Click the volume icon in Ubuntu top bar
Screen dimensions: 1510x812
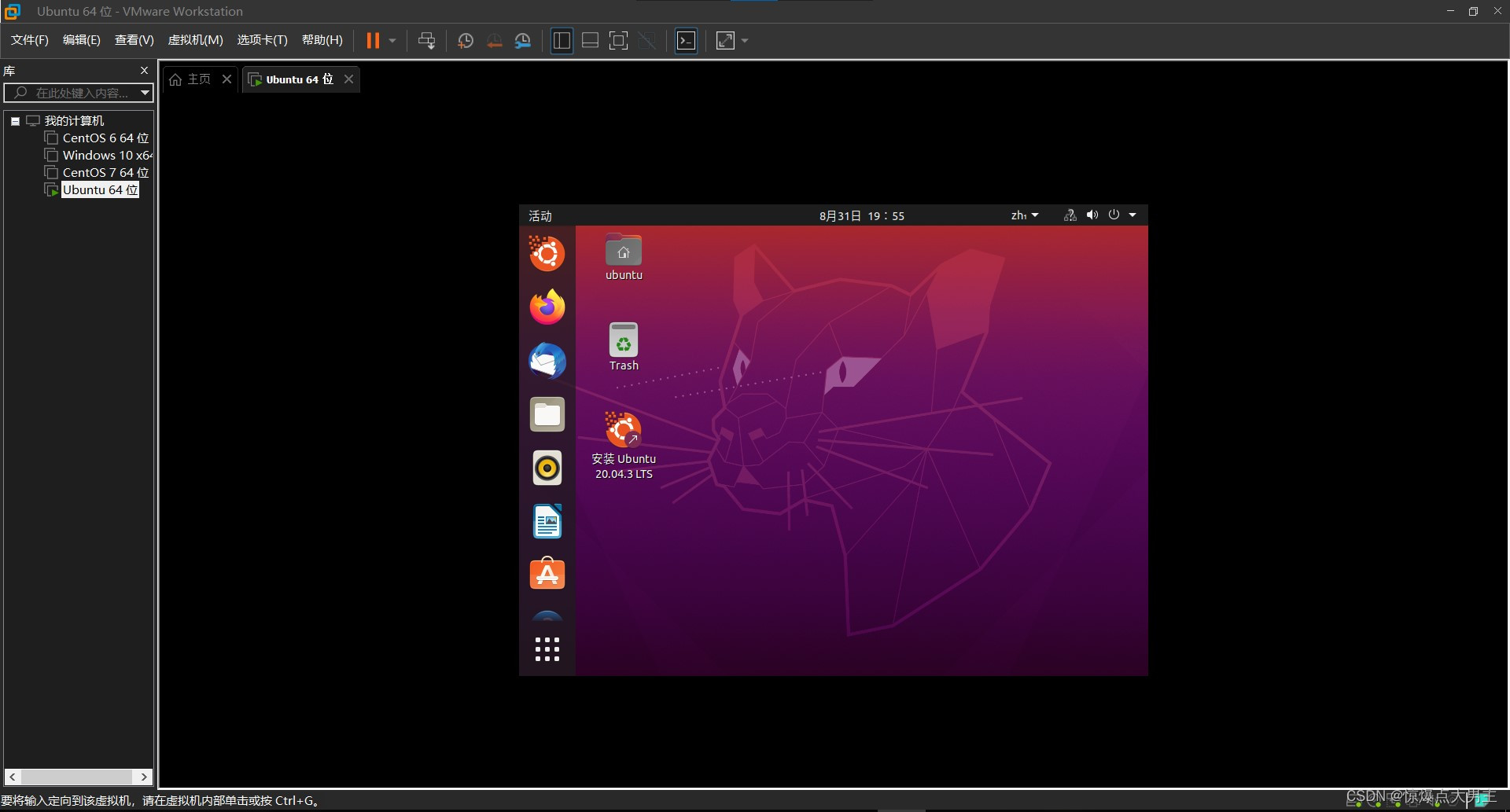pyautogui.click(x=1092, y=215)
